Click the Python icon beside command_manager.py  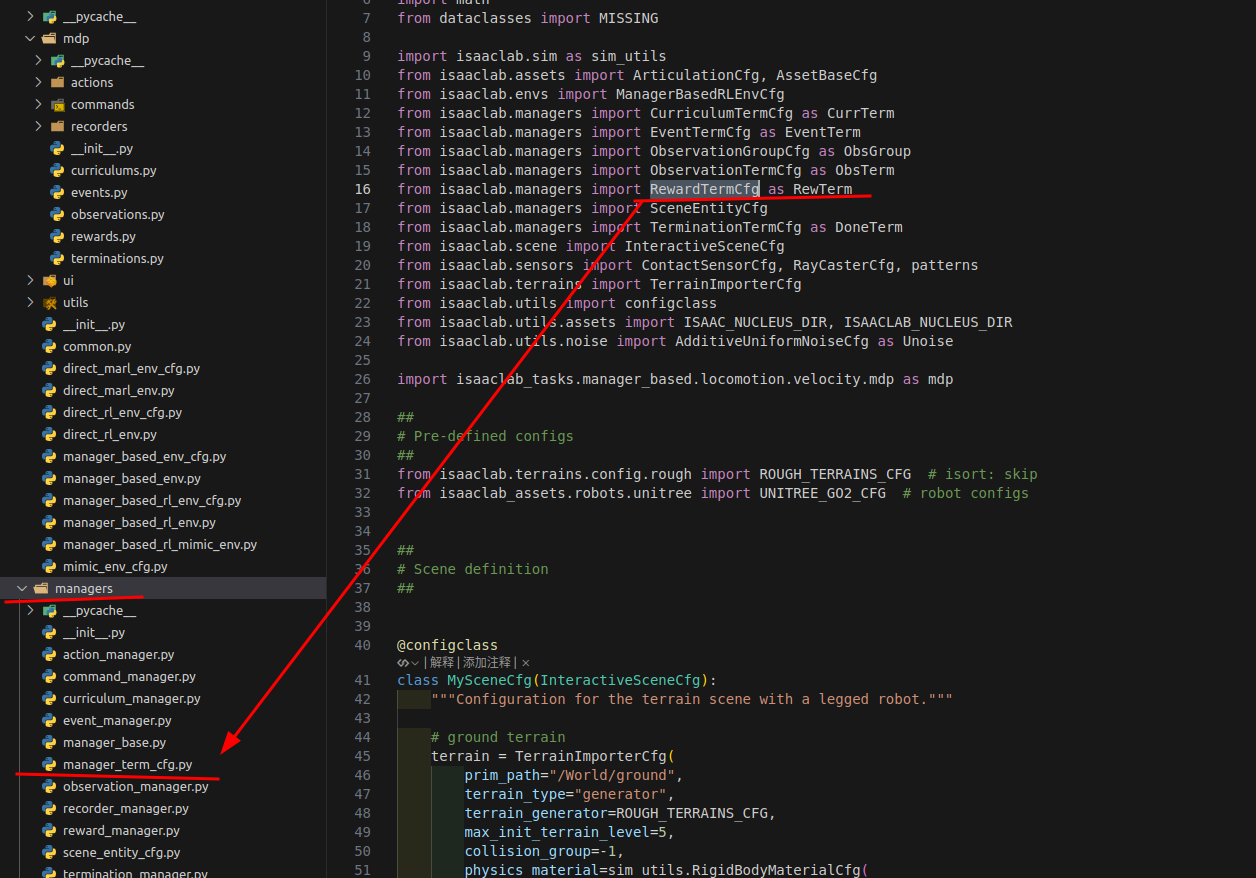(x=49, y=677)
